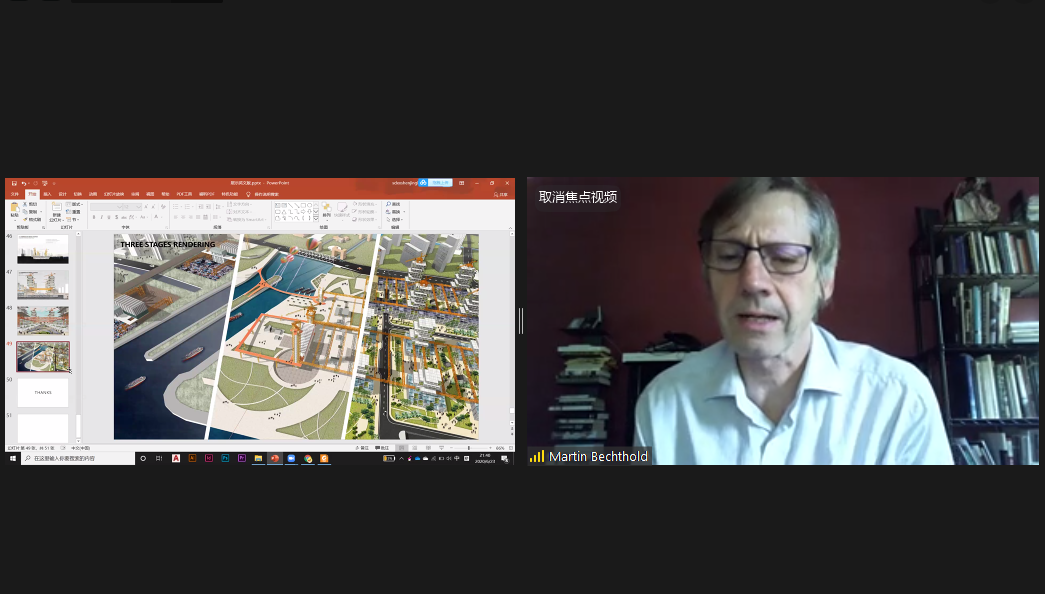Open the Insert ribbon tab
The image size is (1046, 594).
[47, 194]
